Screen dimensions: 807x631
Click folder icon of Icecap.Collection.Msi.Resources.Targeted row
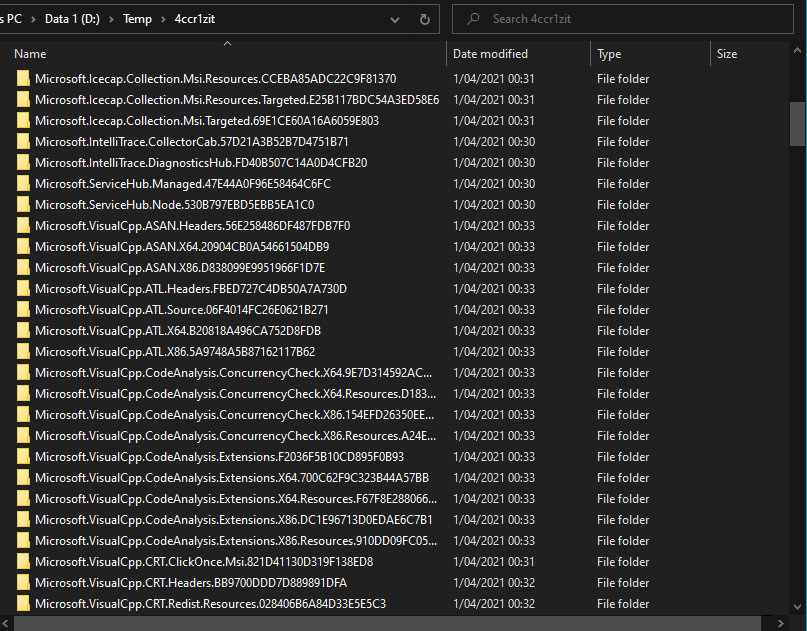coord(23,99)
